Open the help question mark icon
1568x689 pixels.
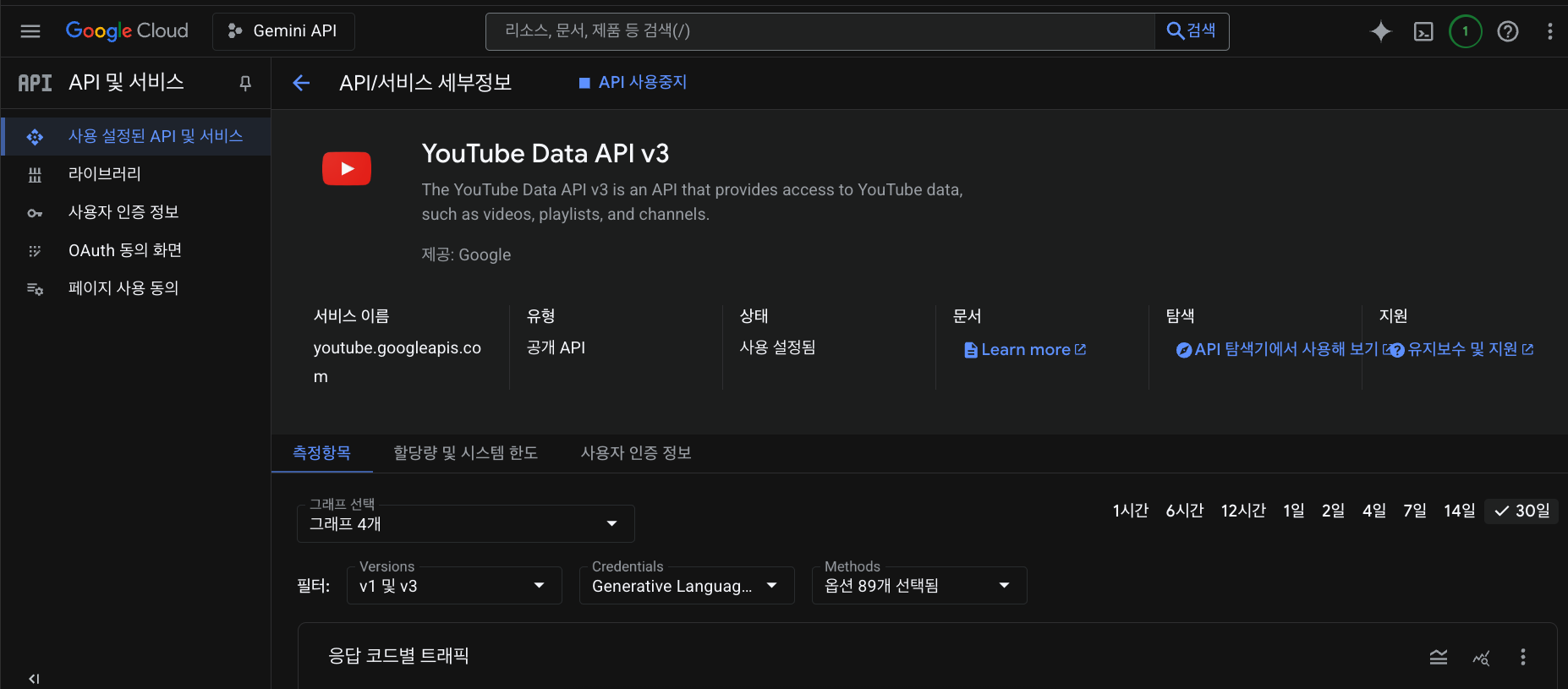(x=1507, y=31)
